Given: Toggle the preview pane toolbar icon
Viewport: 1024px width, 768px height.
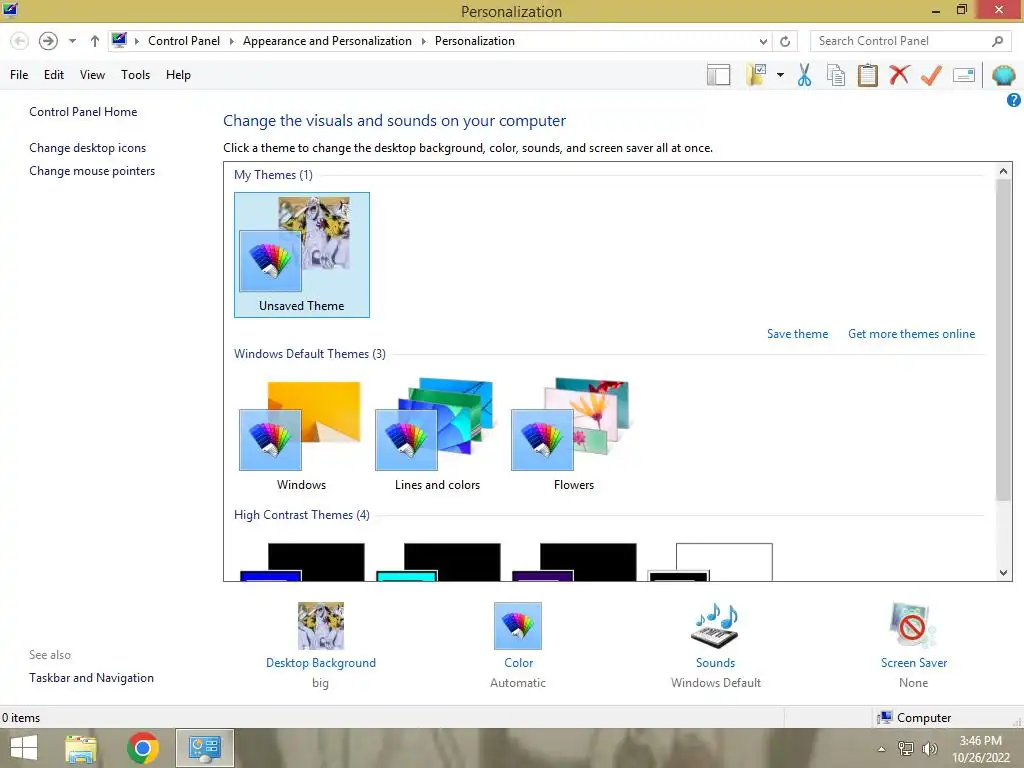Looking at the screenshot, I should coord(718,75).
